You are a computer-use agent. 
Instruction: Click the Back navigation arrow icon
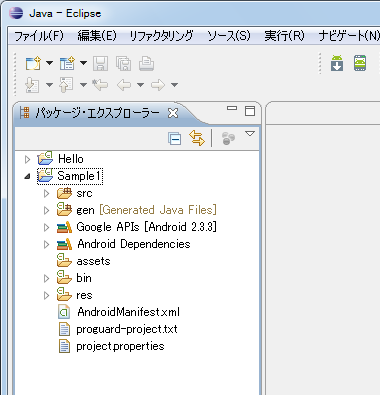pos(124,85)
